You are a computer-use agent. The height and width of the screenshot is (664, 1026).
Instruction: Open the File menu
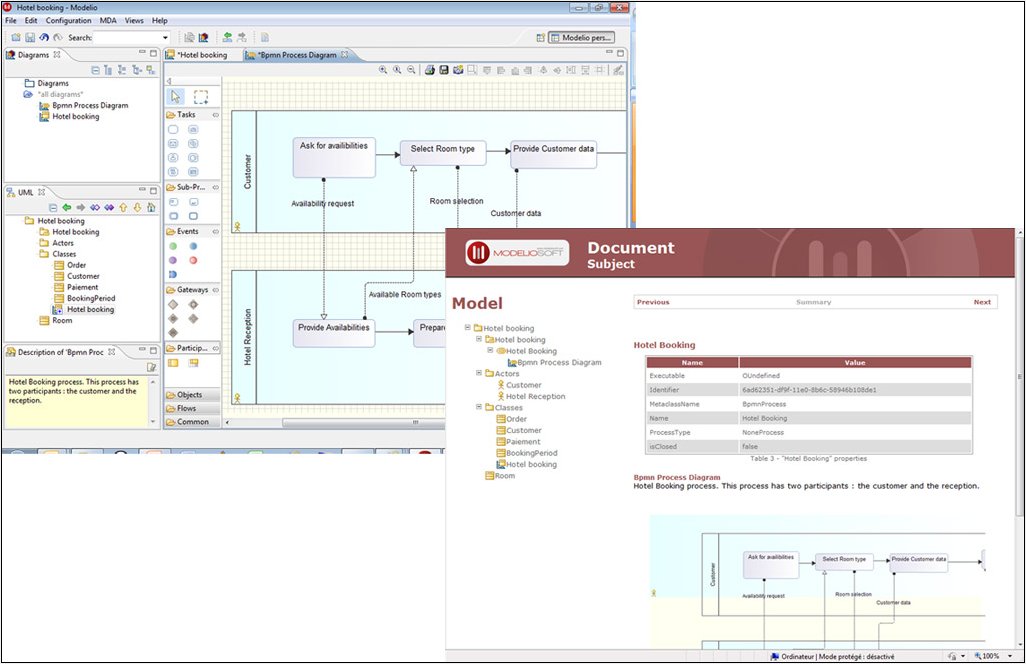click(x=11, y=20)
